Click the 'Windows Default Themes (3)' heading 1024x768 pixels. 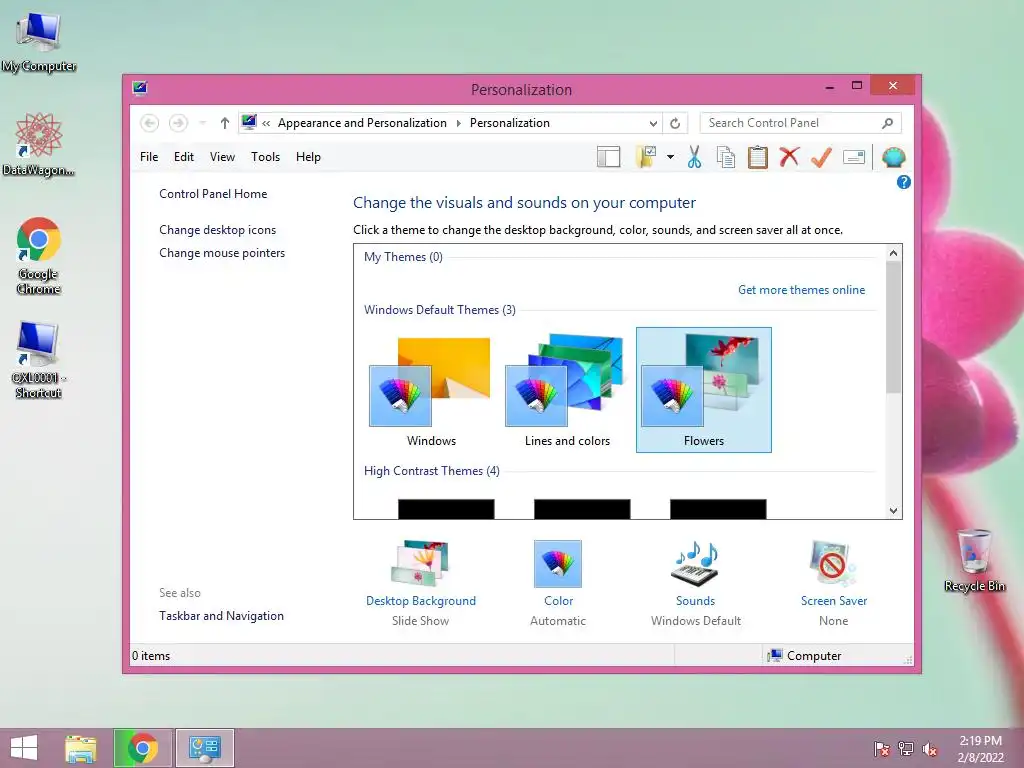pos(440,310)
